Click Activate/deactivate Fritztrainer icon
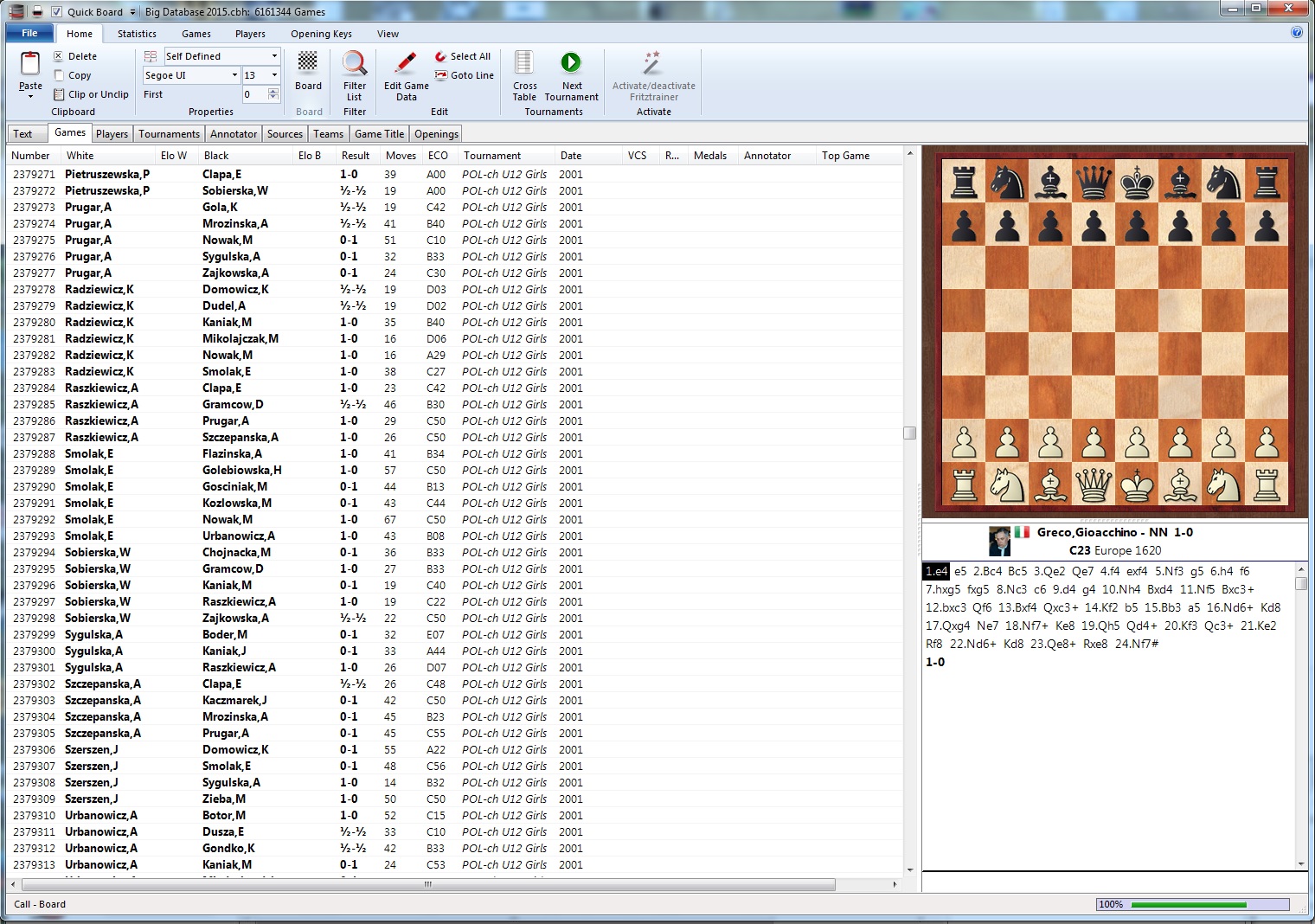Viewport: 1315px width, 924px height. click(652, 63)
